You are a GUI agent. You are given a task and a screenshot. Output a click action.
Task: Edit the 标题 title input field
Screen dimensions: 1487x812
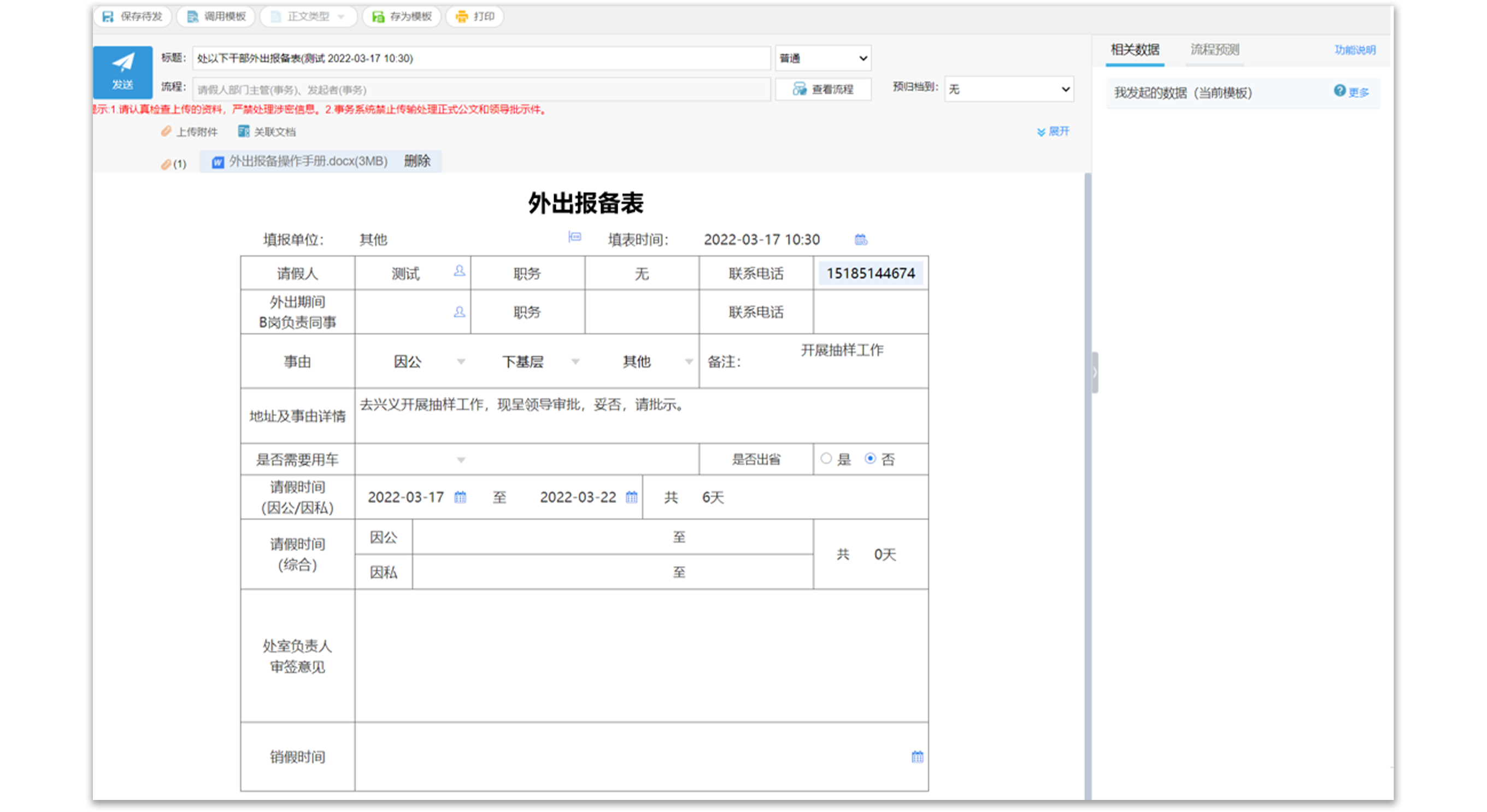click(x=481, y=58)
